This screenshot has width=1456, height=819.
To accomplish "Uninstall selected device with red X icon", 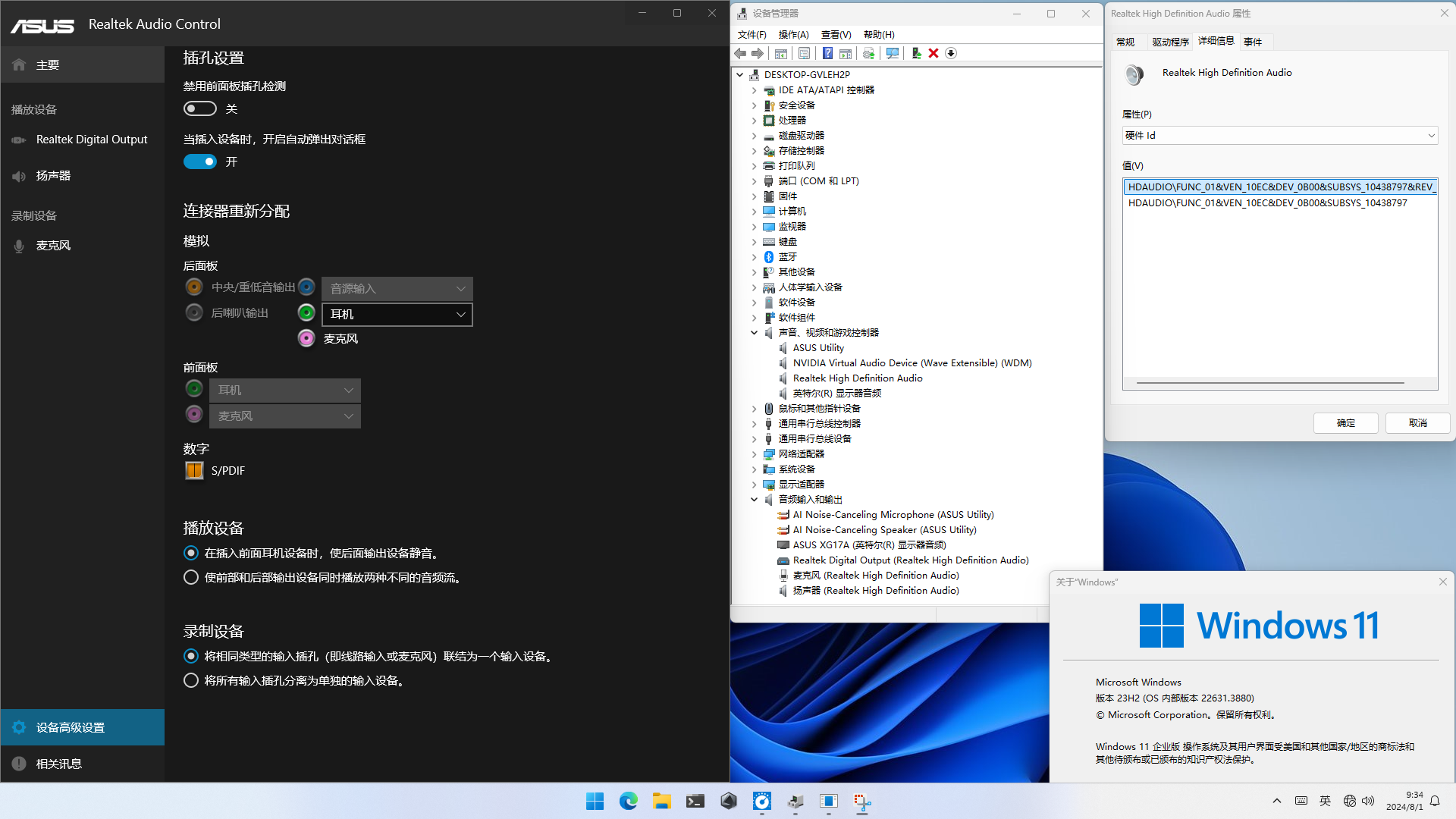I will pos(934,53).
